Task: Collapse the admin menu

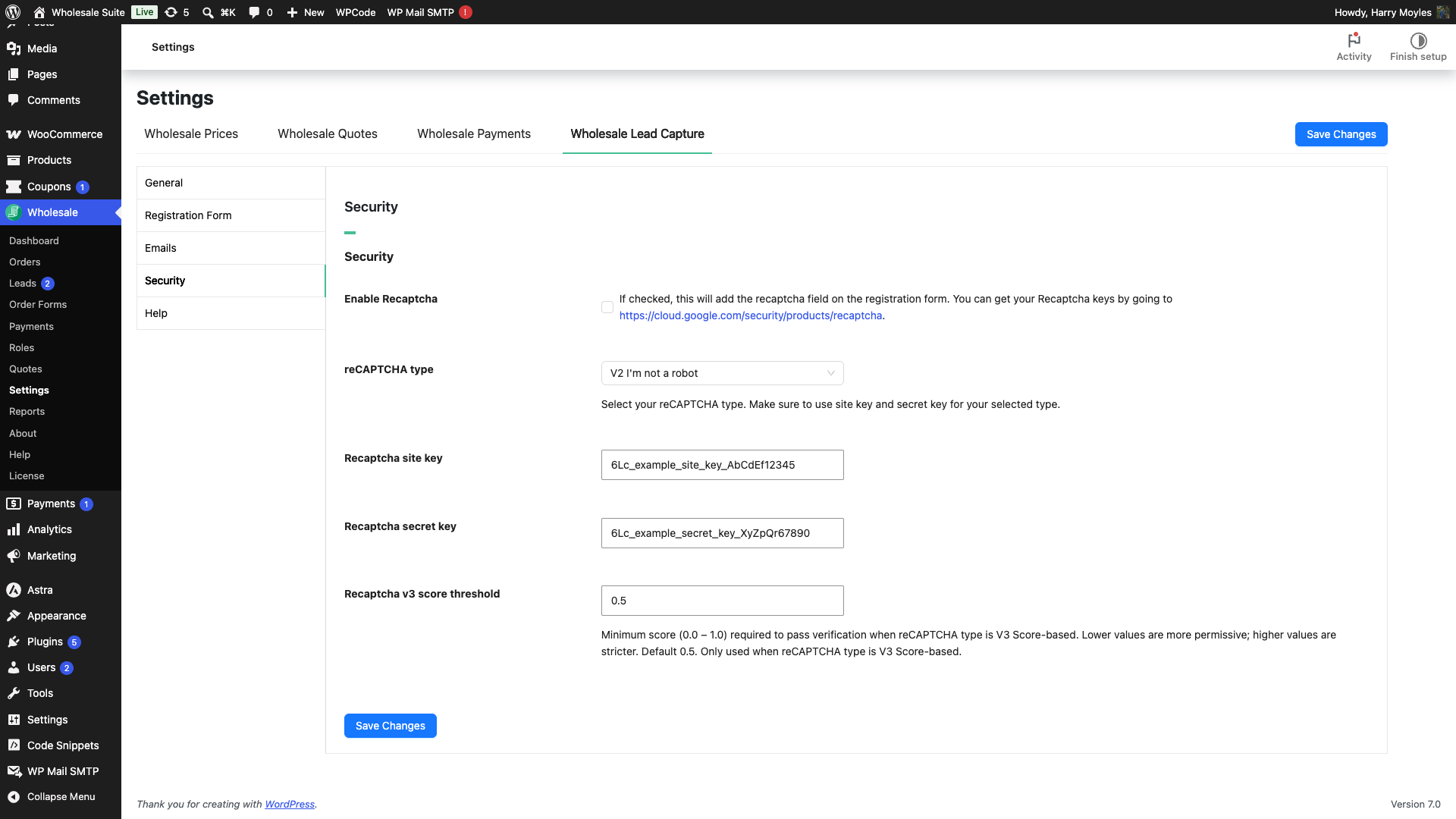Action: click(x=61, y=797)
